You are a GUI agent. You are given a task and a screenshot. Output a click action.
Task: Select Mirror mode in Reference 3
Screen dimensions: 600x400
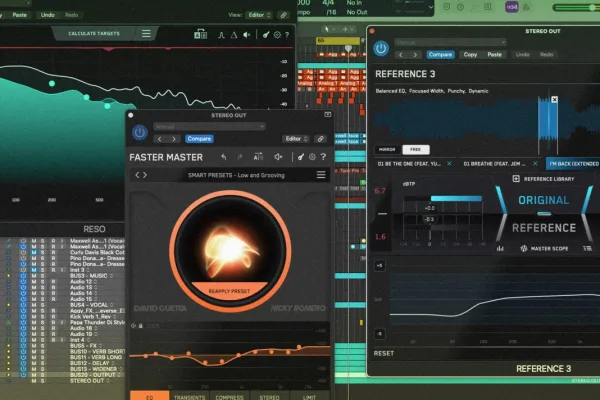[387, 149]
